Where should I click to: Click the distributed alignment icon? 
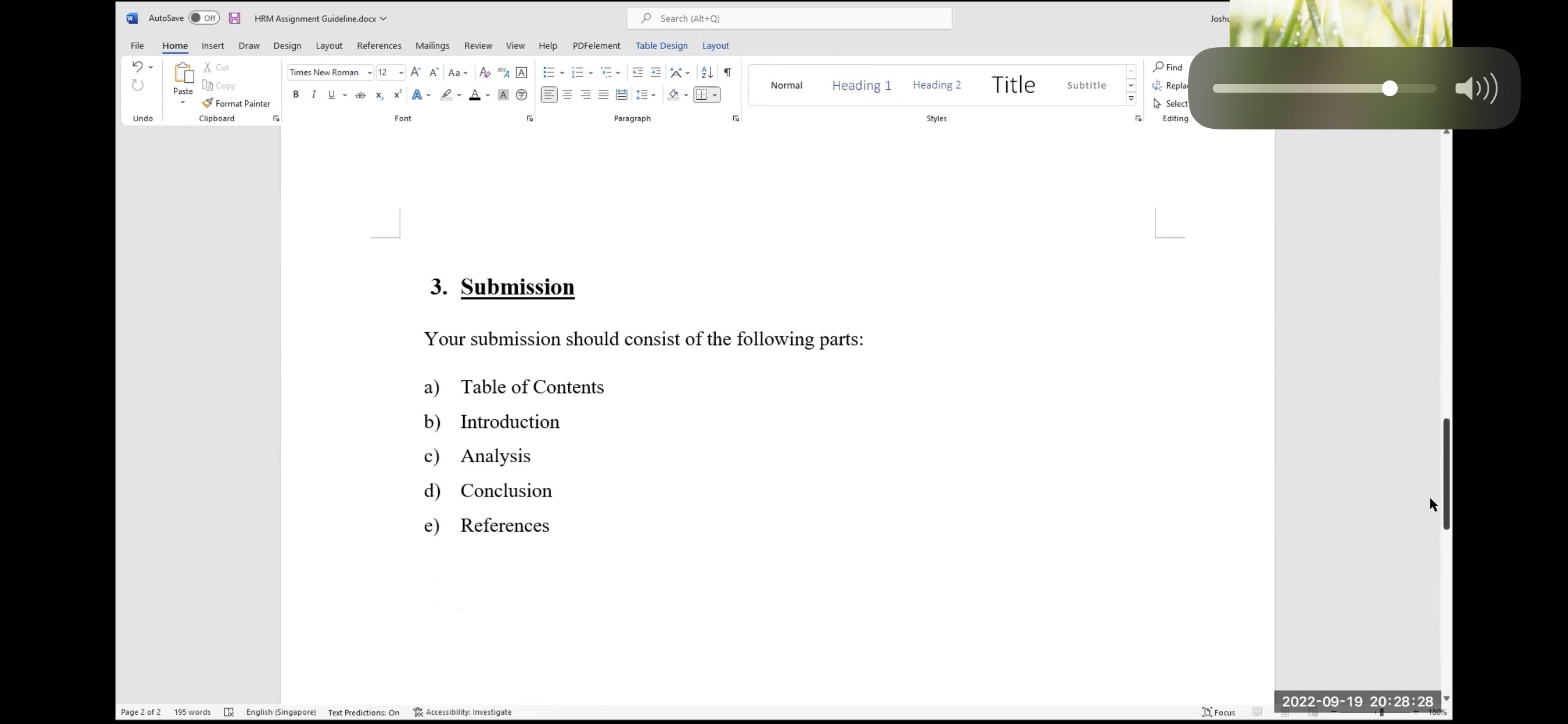point(621,95)
